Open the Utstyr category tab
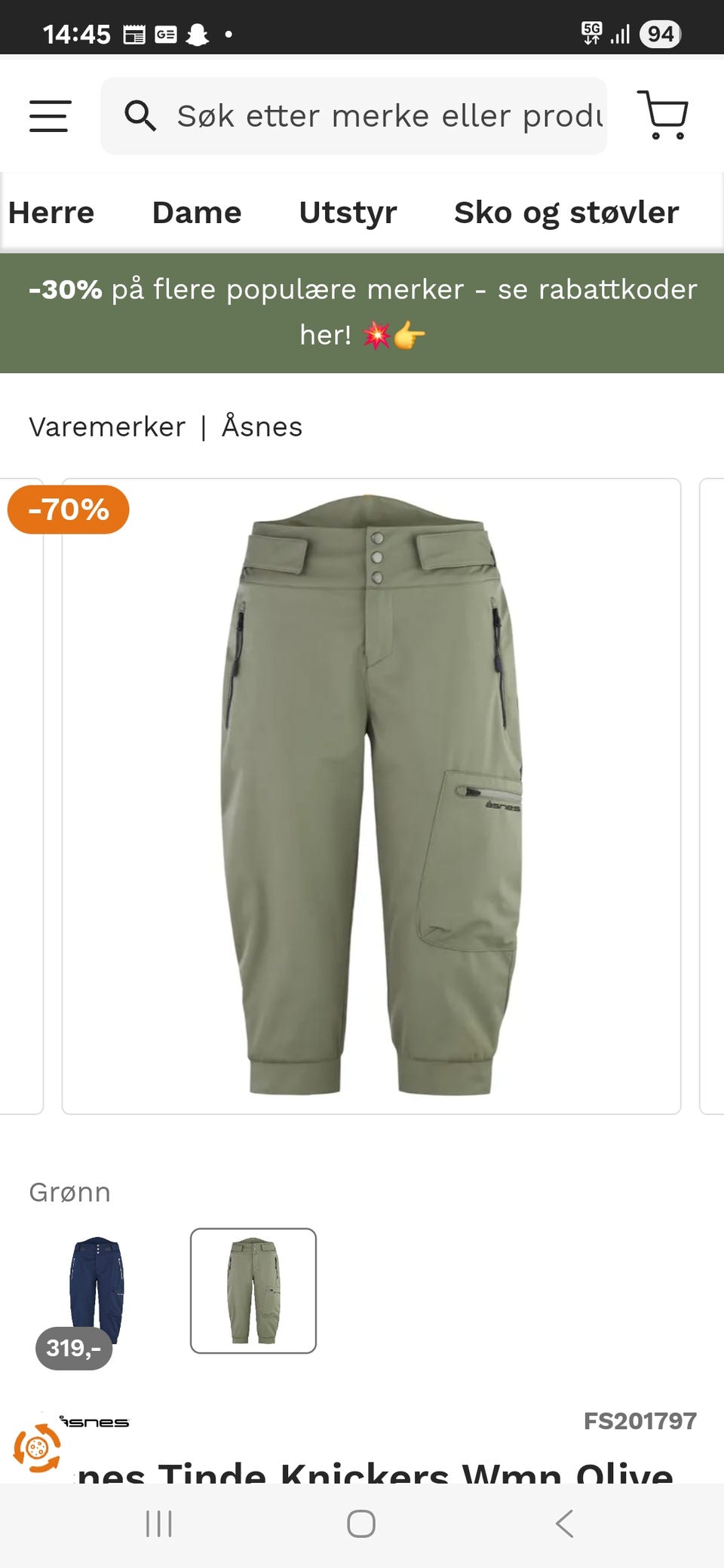 pos(348,213)
